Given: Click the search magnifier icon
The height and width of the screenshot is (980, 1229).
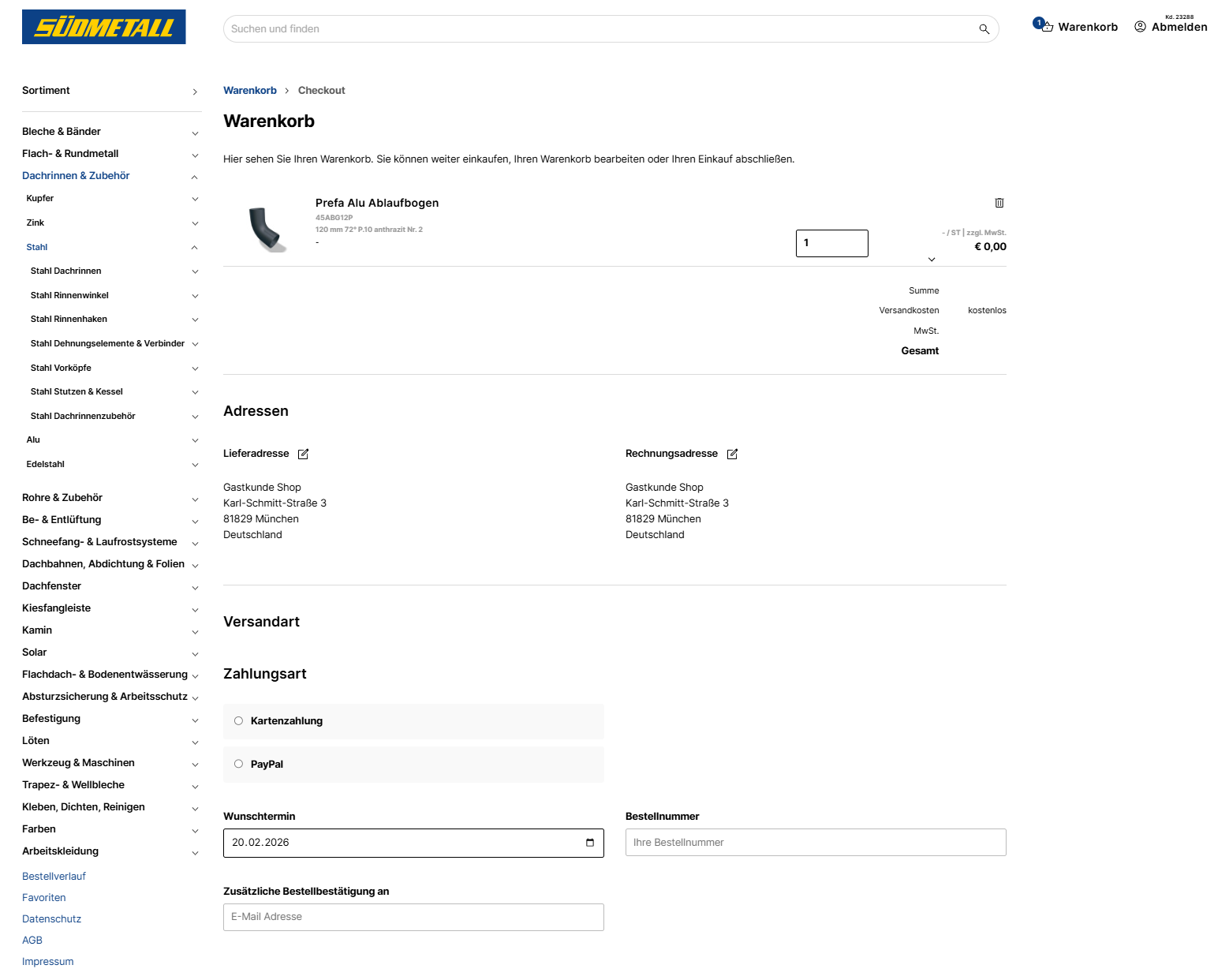Looking at the screenshot, I should point(984,29).
